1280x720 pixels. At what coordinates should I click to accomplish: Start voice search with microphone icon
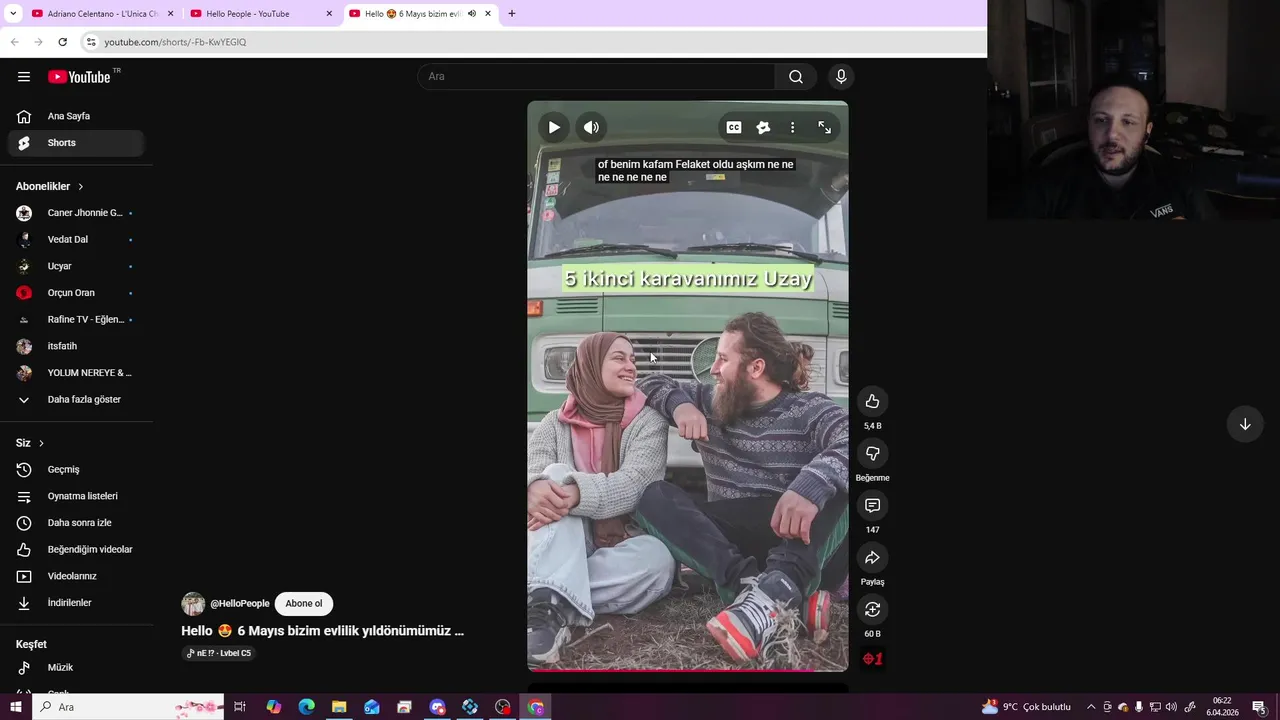click(841, 77)
